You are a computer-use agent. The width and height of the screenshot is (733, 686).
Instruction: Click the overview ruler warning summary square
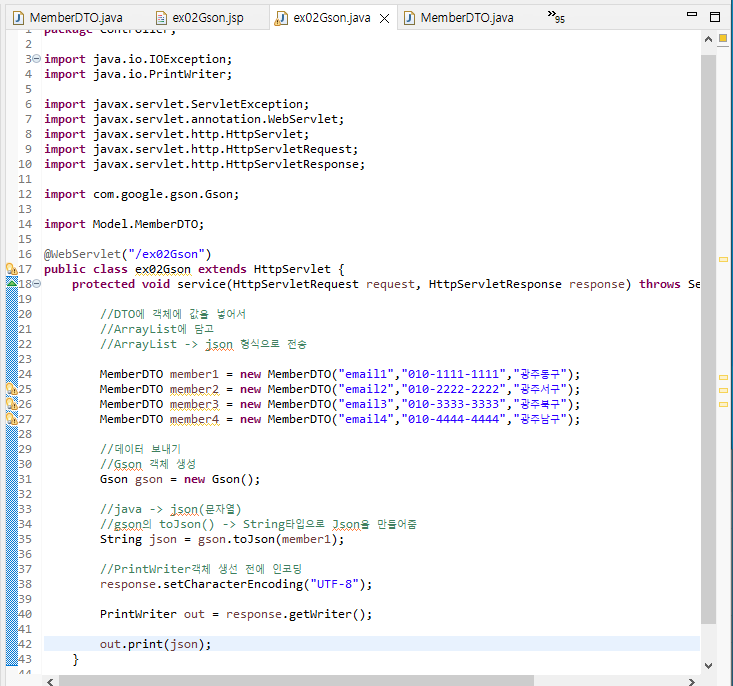(x=723, y=38)
